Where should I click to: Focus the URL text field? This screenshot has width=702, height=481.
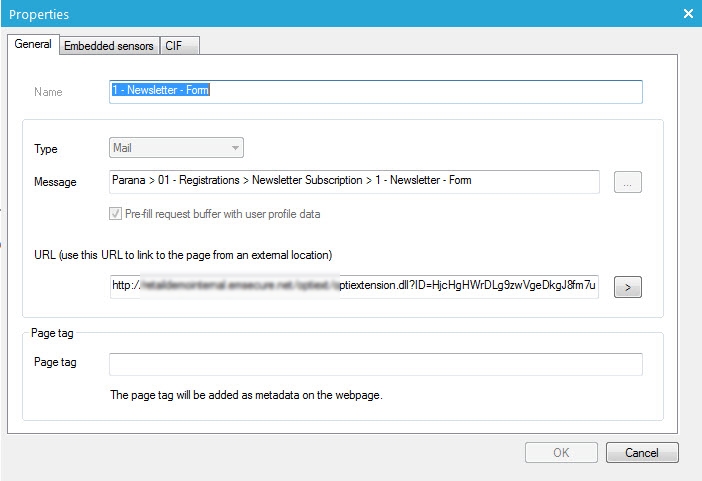[354, 286]
